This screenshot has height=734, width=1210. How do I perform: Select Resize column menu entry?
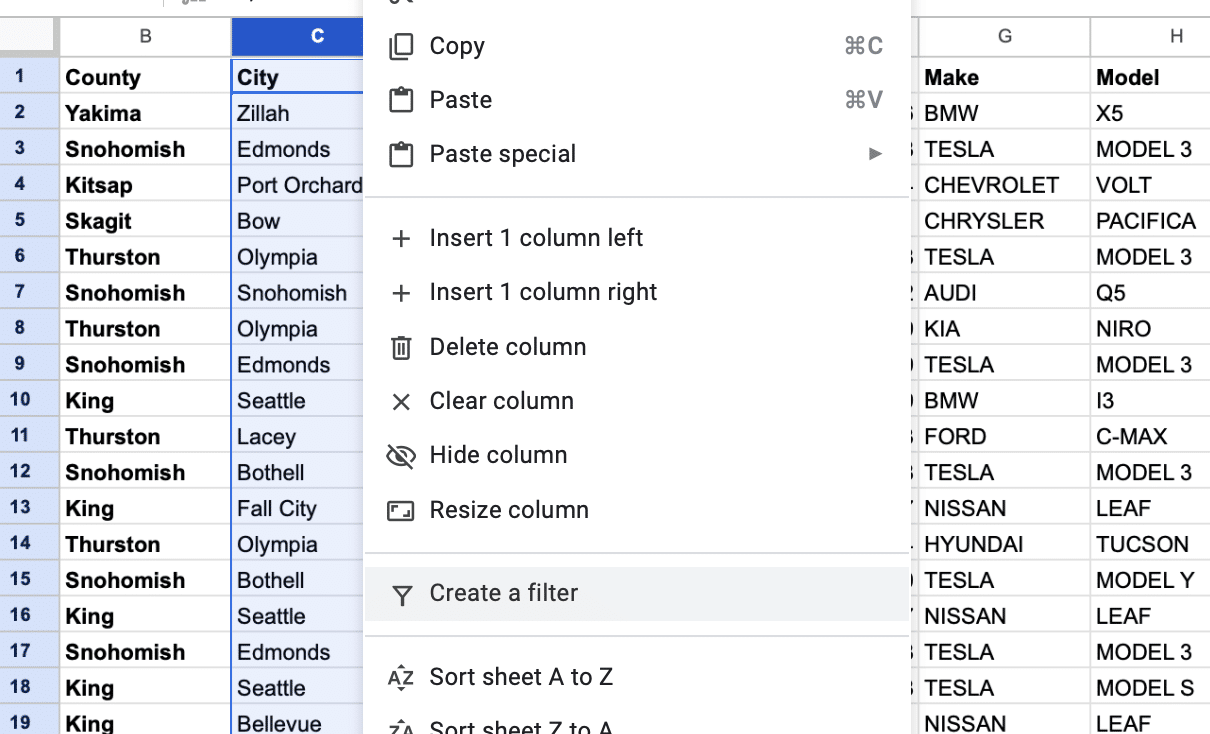[x=637, y=510]
